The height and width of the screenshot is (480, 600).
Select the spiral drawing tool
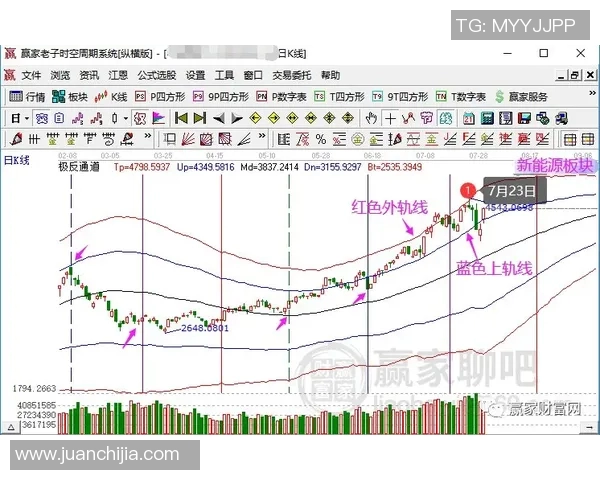click(108, 139)
